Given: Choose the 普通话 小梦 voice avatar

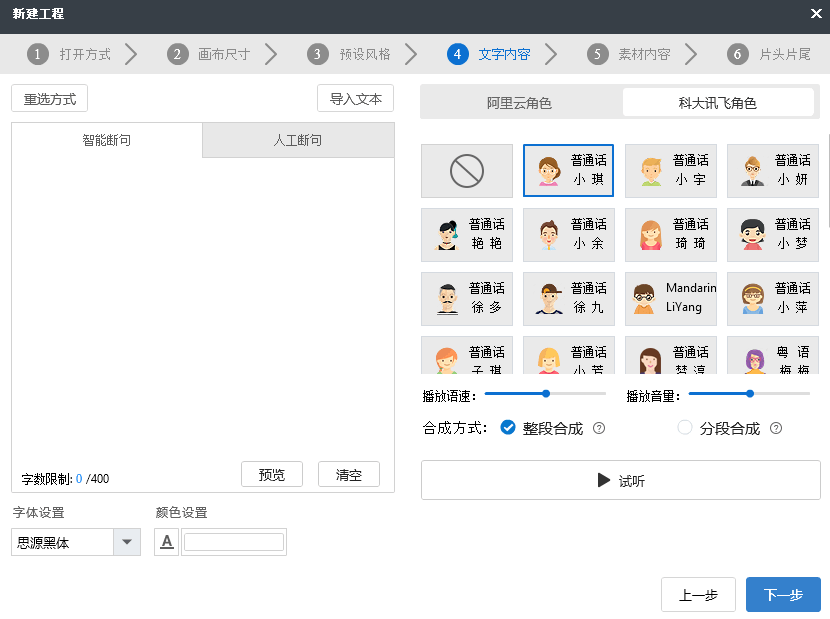Looking at the screenshot, I should click(x=773, y=235).
